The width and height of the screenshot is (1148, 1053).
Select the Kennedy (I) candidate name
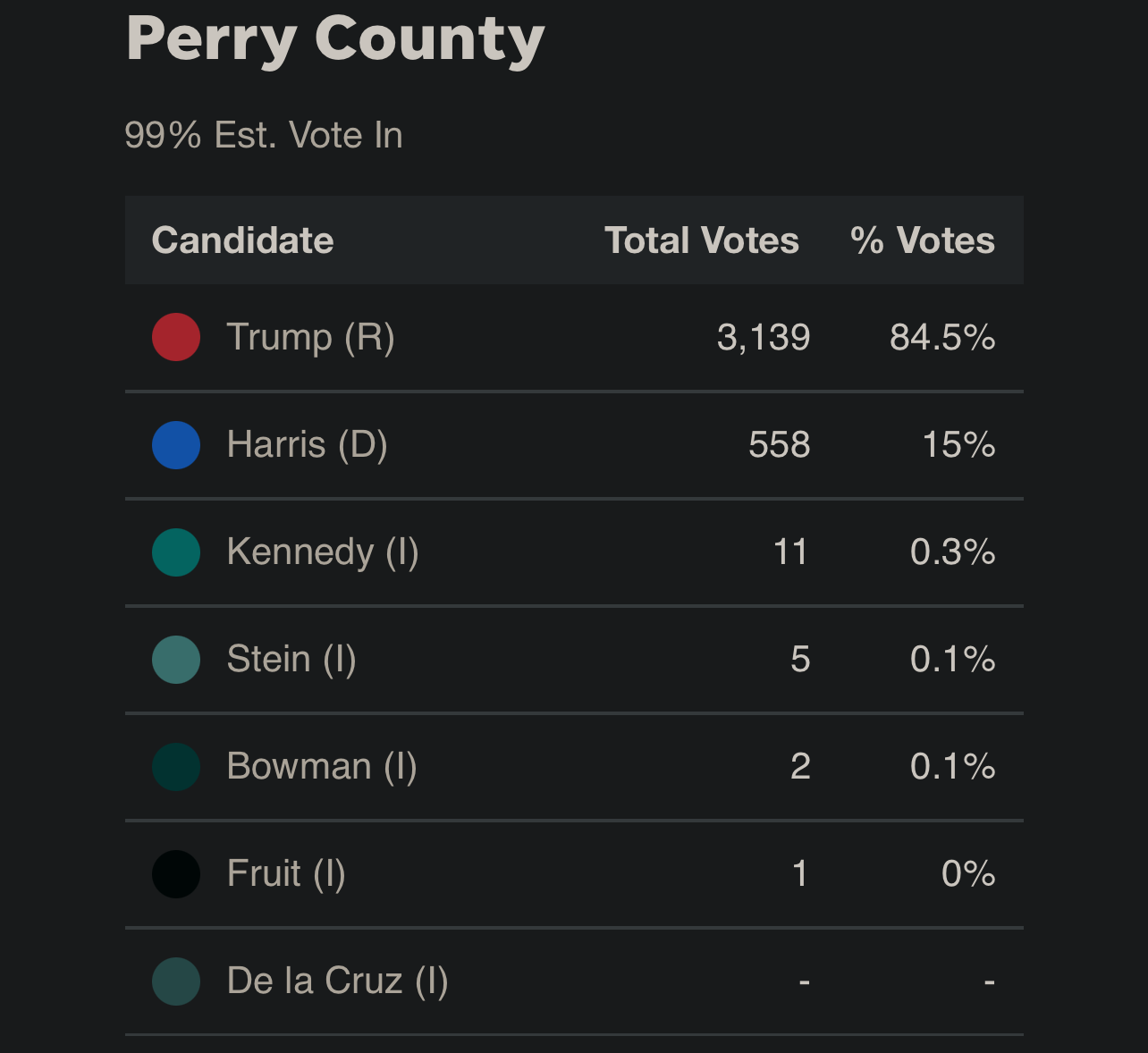coord(323,552)
